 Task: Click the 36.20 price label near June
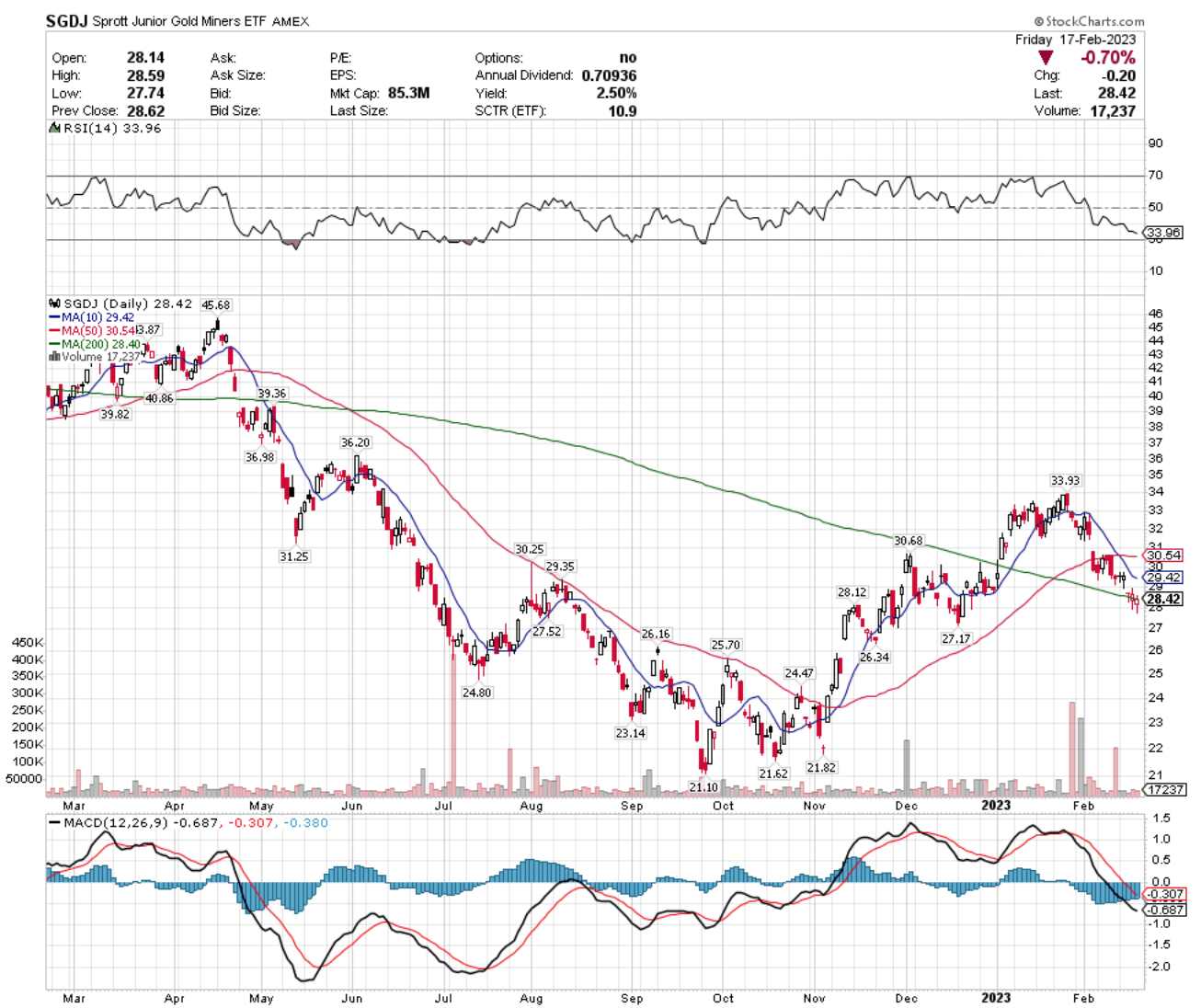pos(355,442)
